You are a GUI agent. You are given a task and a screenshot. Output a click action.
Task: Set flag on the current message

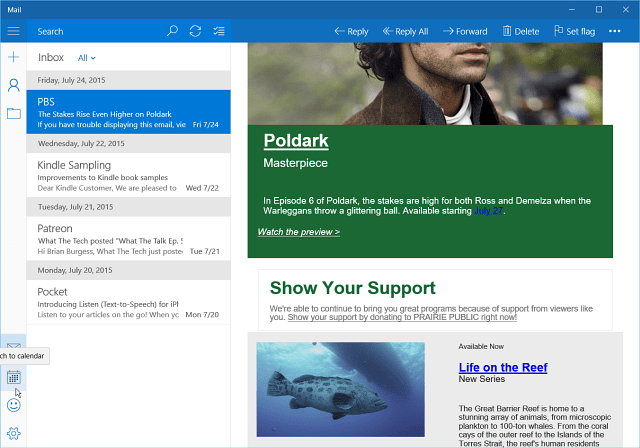pos(575,31)
